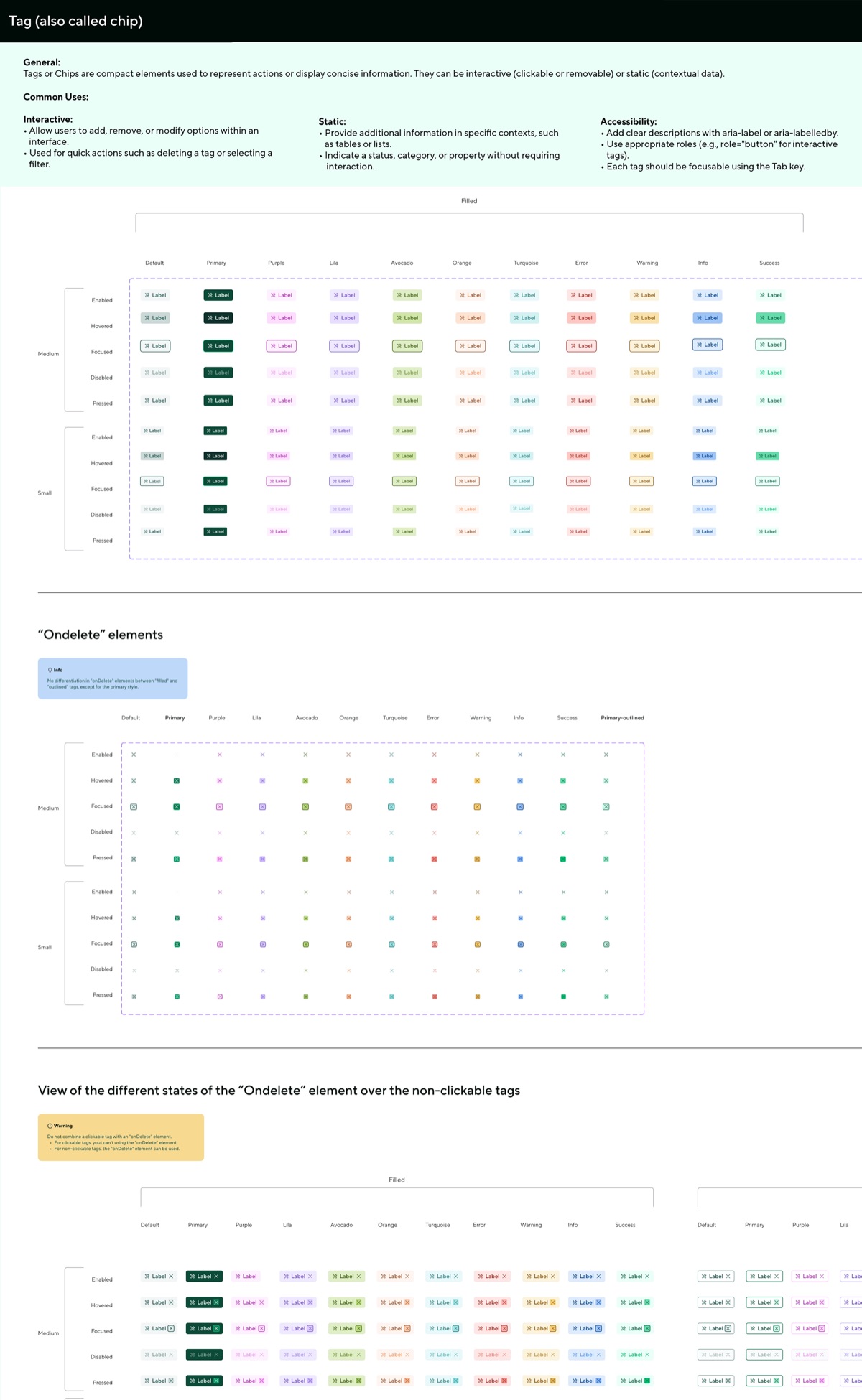Viewport: 862px width, 1400px height.
Task: Click small Focused Lila icon in Ondelete elements grid
Action: click(x=263, y=944)
